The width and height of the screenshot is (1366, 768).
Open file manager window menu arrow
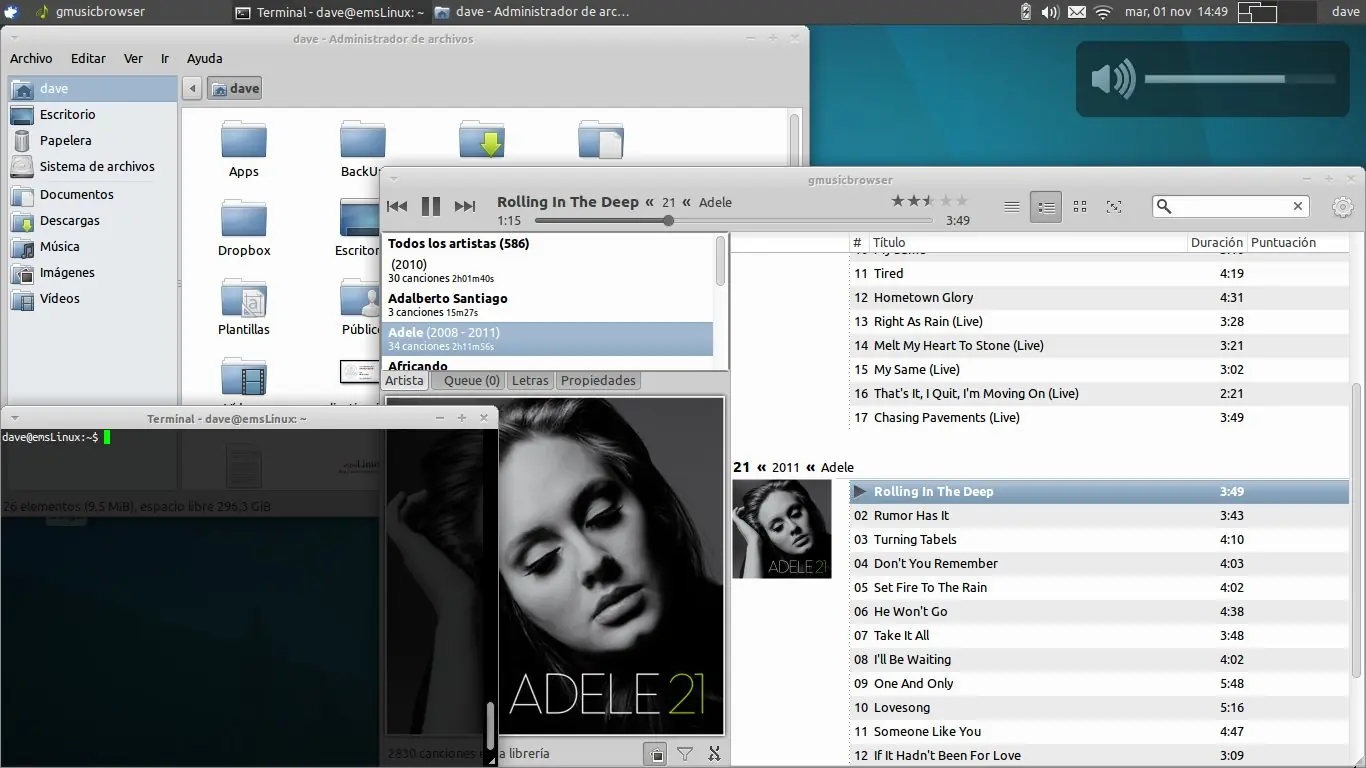14,38
